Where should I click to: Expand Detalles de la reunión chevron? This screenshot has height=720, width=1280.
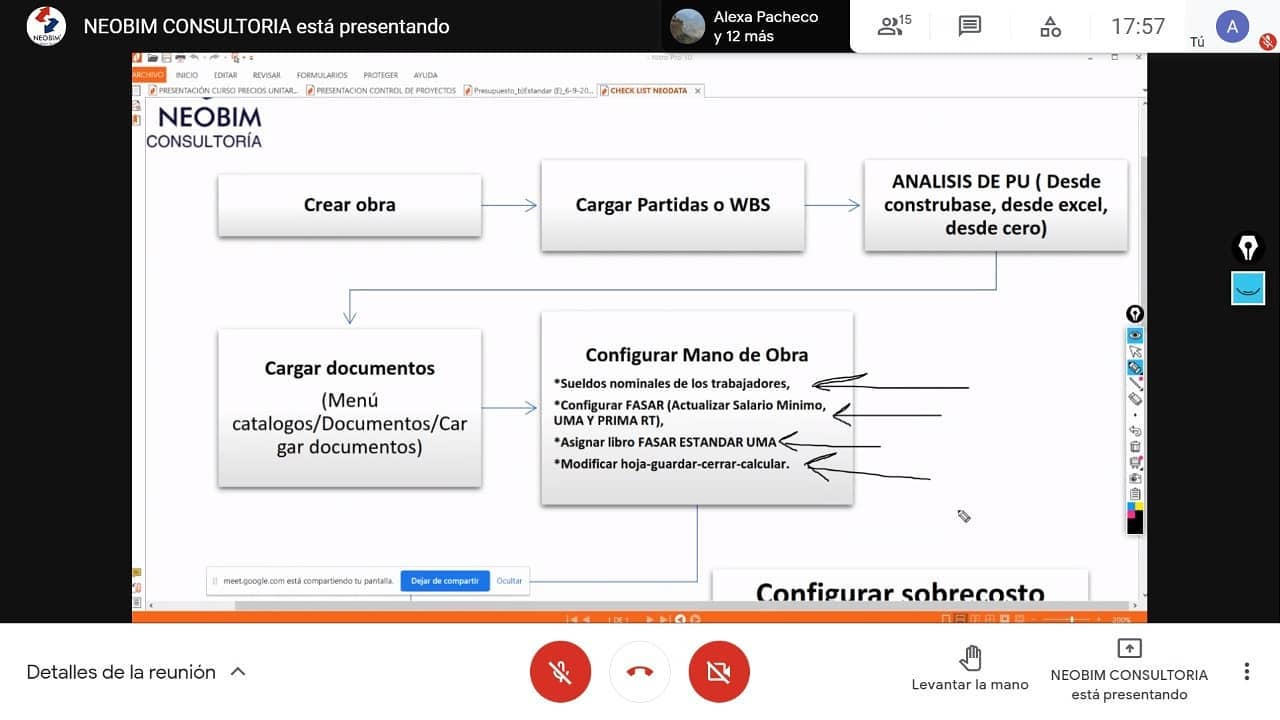coord(238,672)
